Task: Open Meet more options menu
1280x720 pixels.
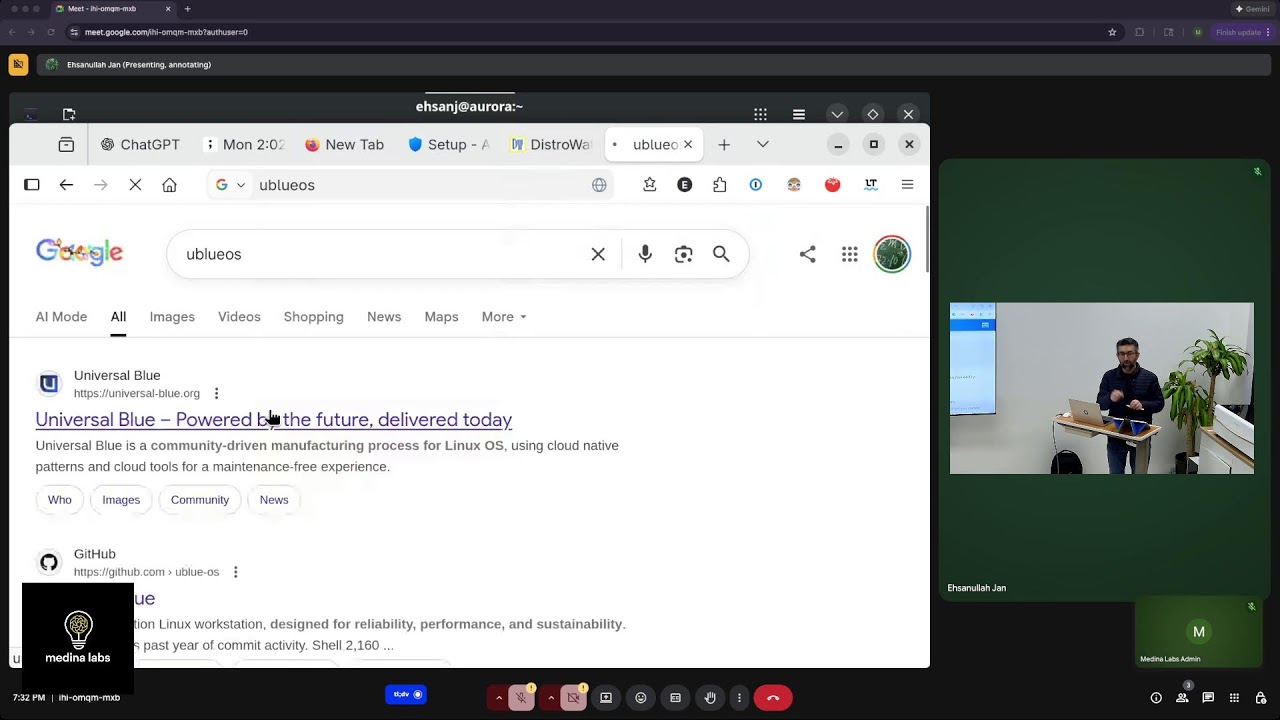Action: (x=740, y=697)
